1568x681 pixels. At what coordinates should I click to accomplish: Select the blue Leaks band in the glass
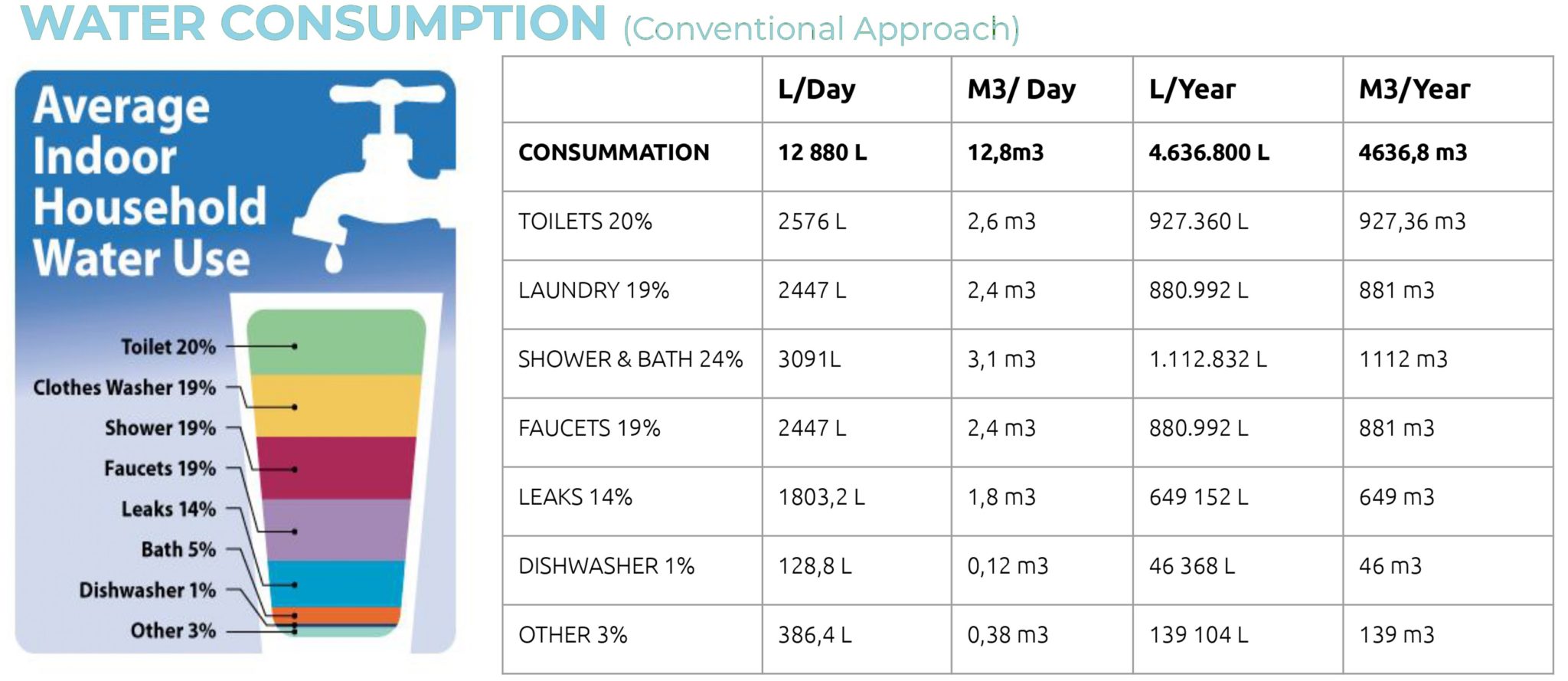click(x=337, y=584)
